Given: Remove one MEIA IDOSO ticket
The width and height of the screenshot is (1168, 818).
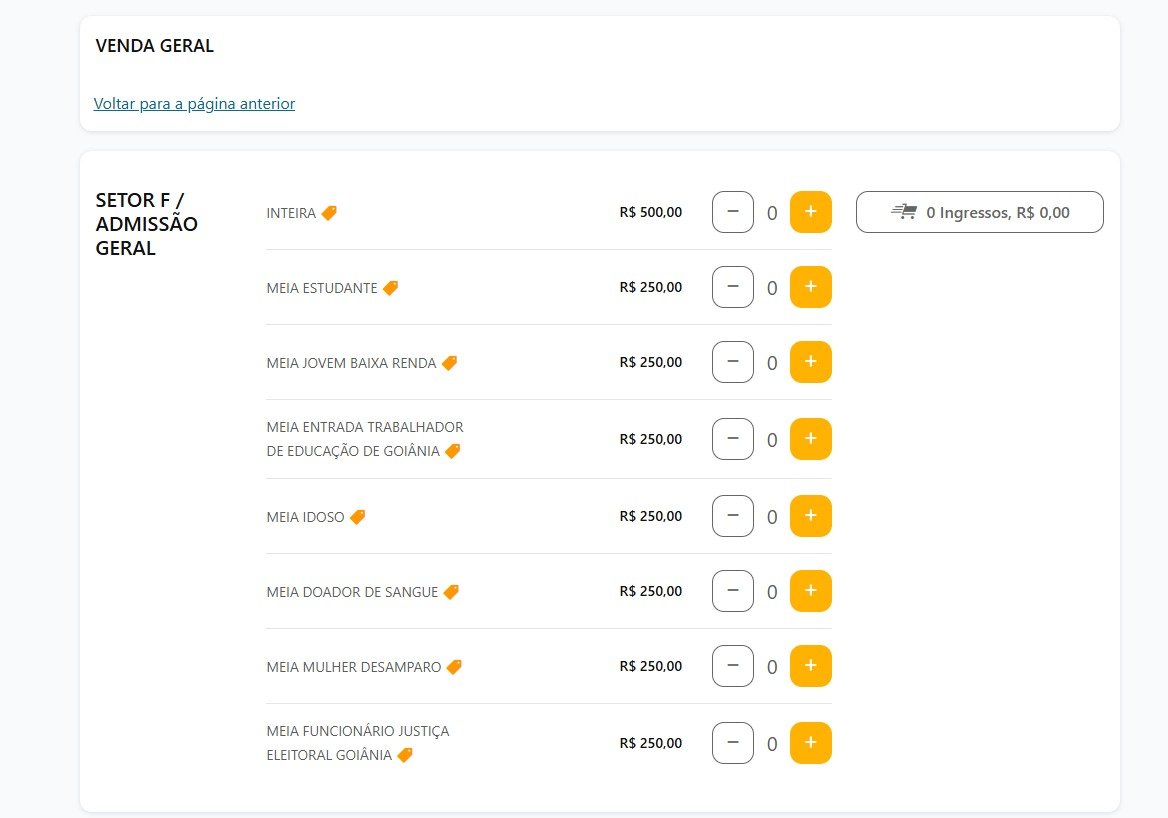Looking at the screenshot, I should click(x=733, y=516).
